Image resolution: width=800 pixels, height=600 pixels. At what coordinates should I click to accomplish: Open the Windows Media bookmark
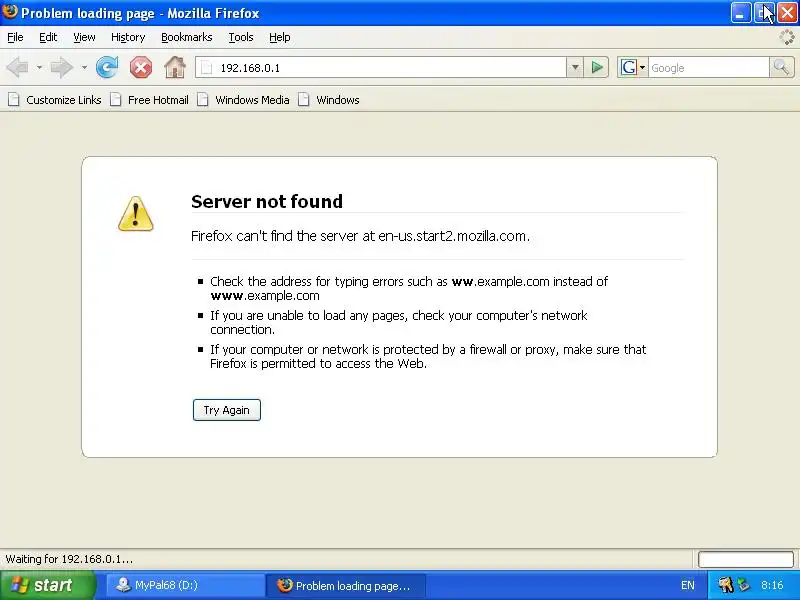(244, 100)
